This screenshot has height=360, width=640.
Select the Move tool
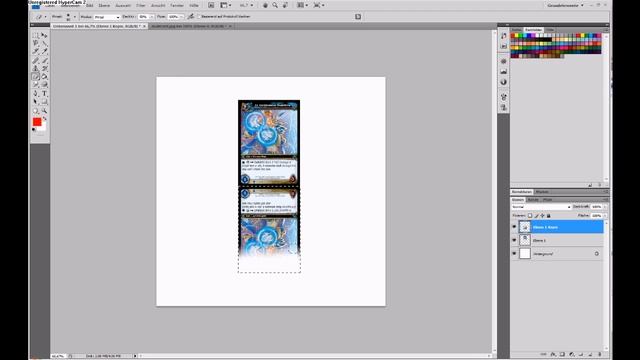[44, 36]
